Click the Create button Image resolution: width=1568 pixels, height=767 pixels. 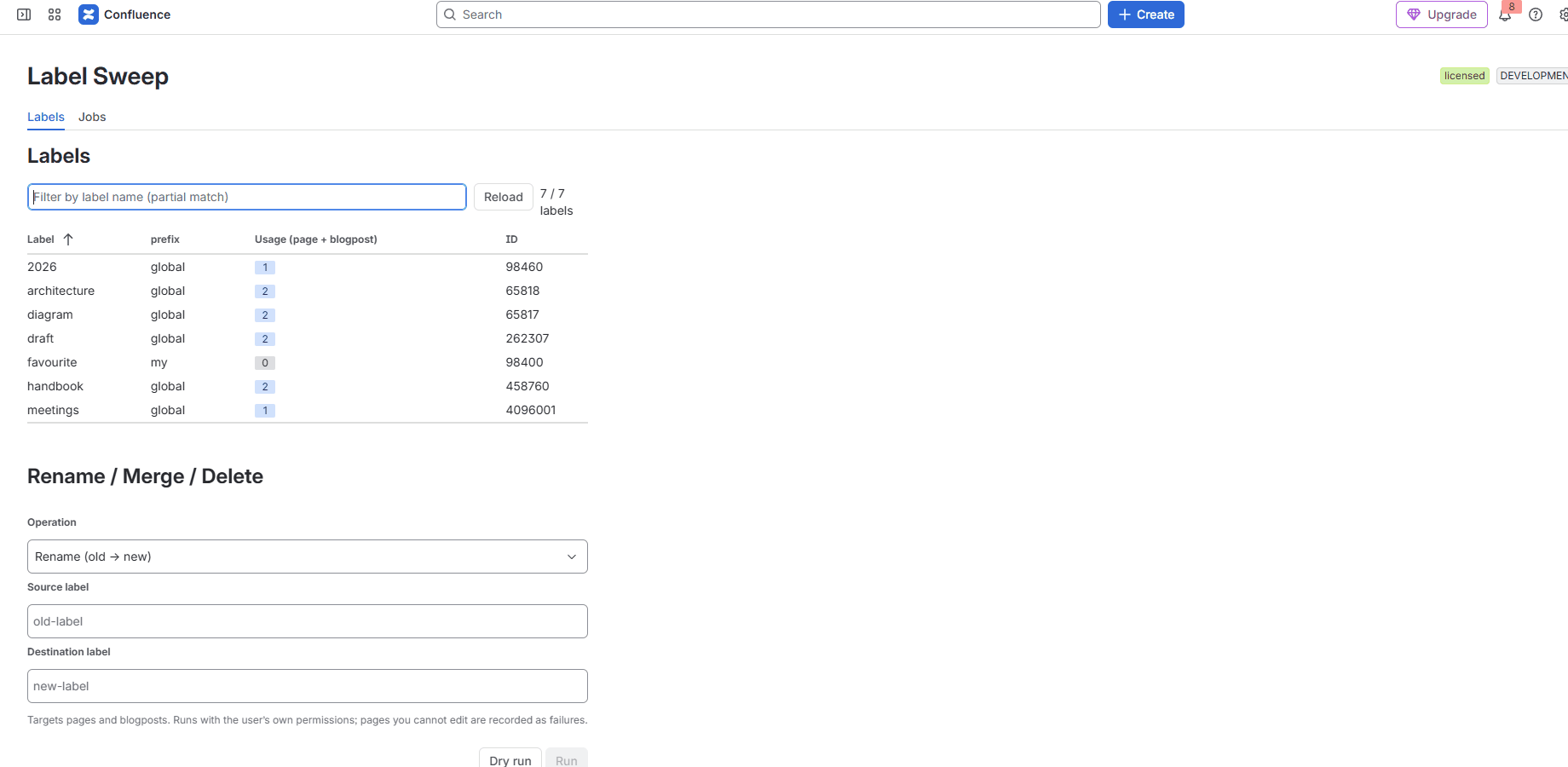(1146, 14)
